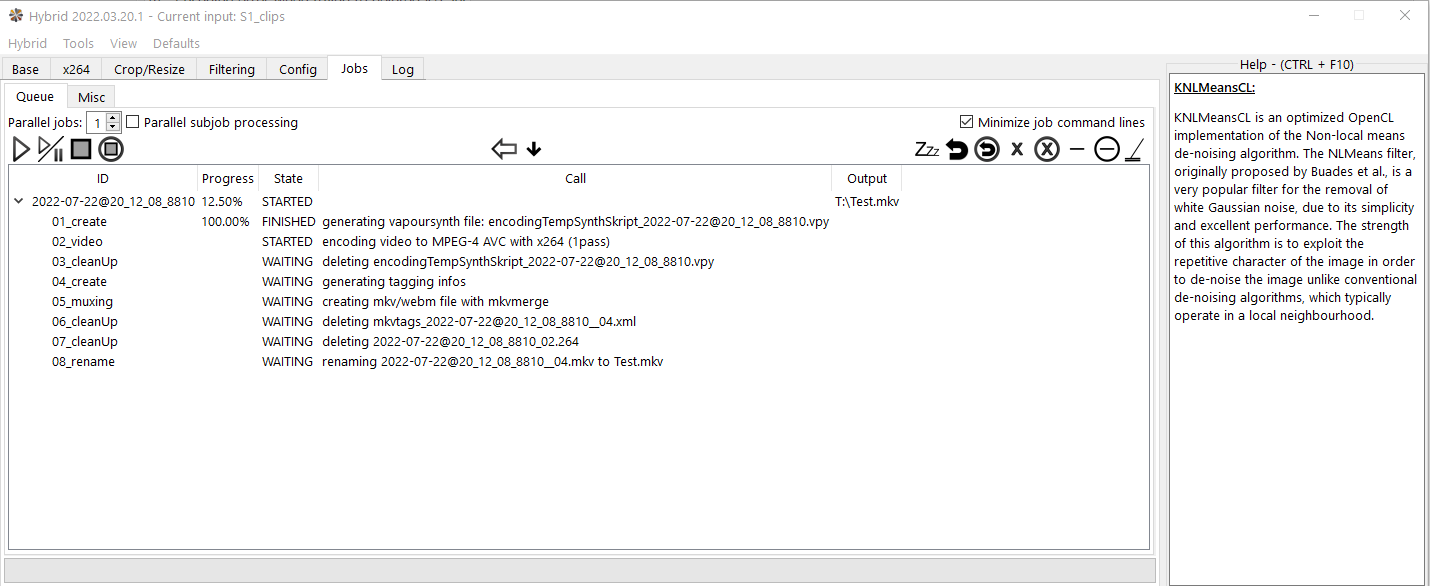Click the circled minus icon

click(x=1106, y=150)
